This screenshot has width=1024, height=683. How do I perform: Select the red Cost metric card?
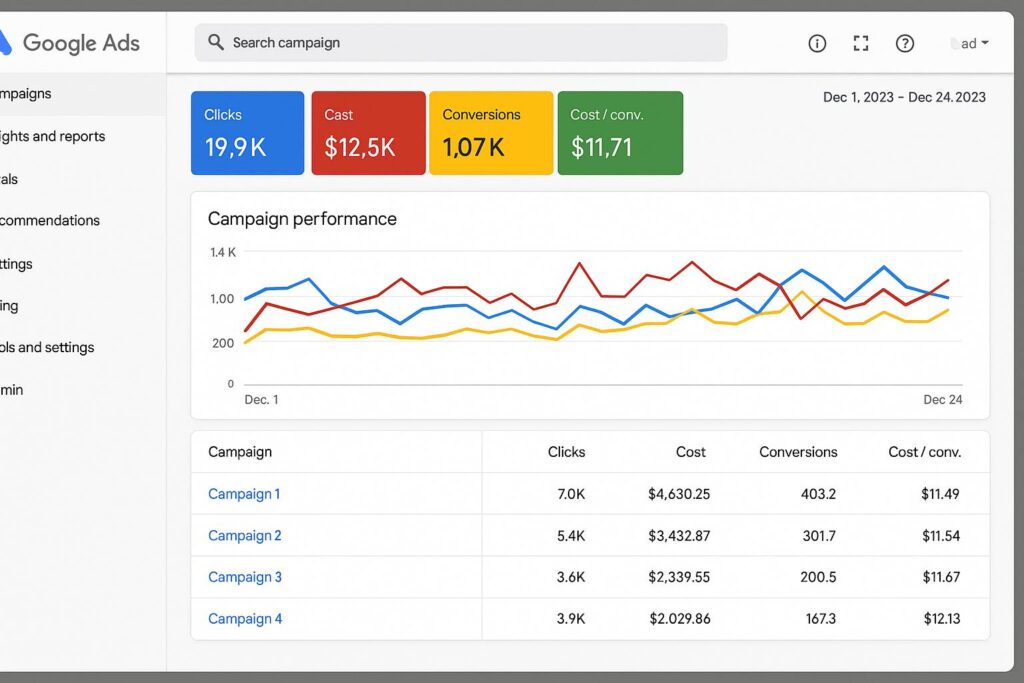(x=367, y=133)
